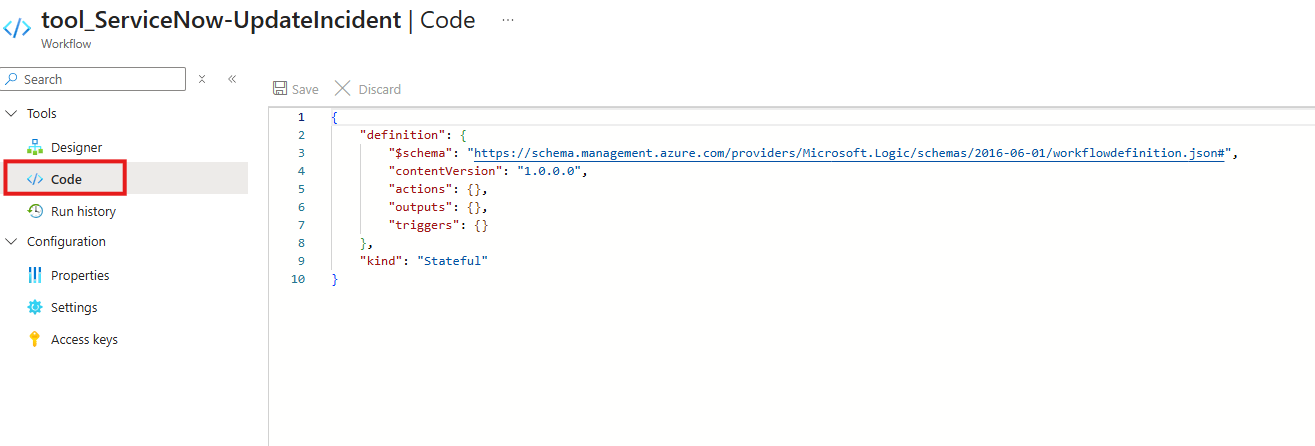The image size is (1315, 446).
Task: Click the Discard button label
Action: coord(379,90)
